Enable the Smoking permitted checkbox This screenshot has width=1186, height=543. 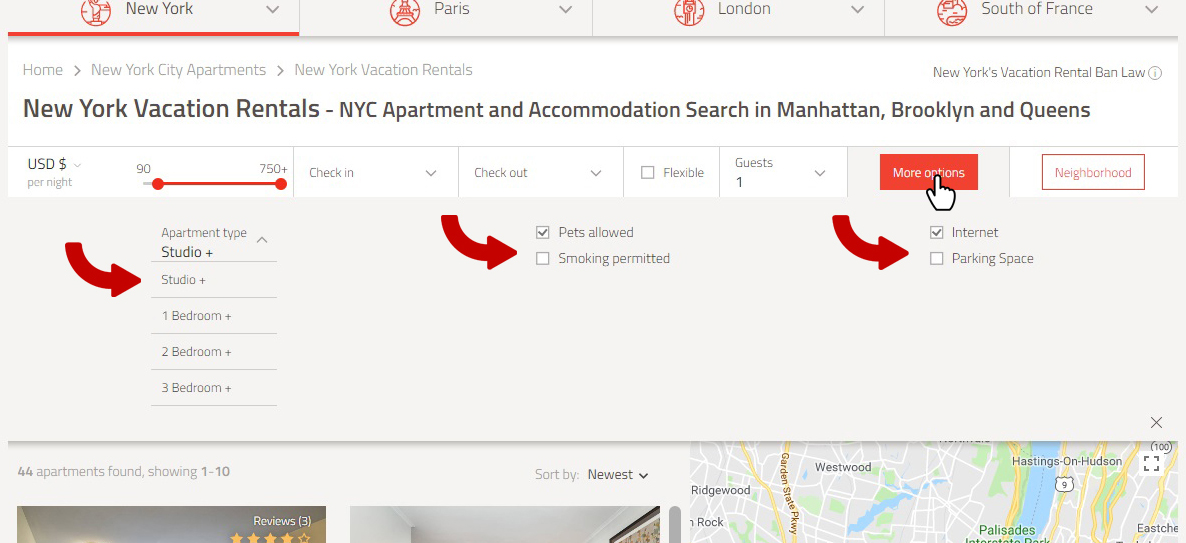542,259
